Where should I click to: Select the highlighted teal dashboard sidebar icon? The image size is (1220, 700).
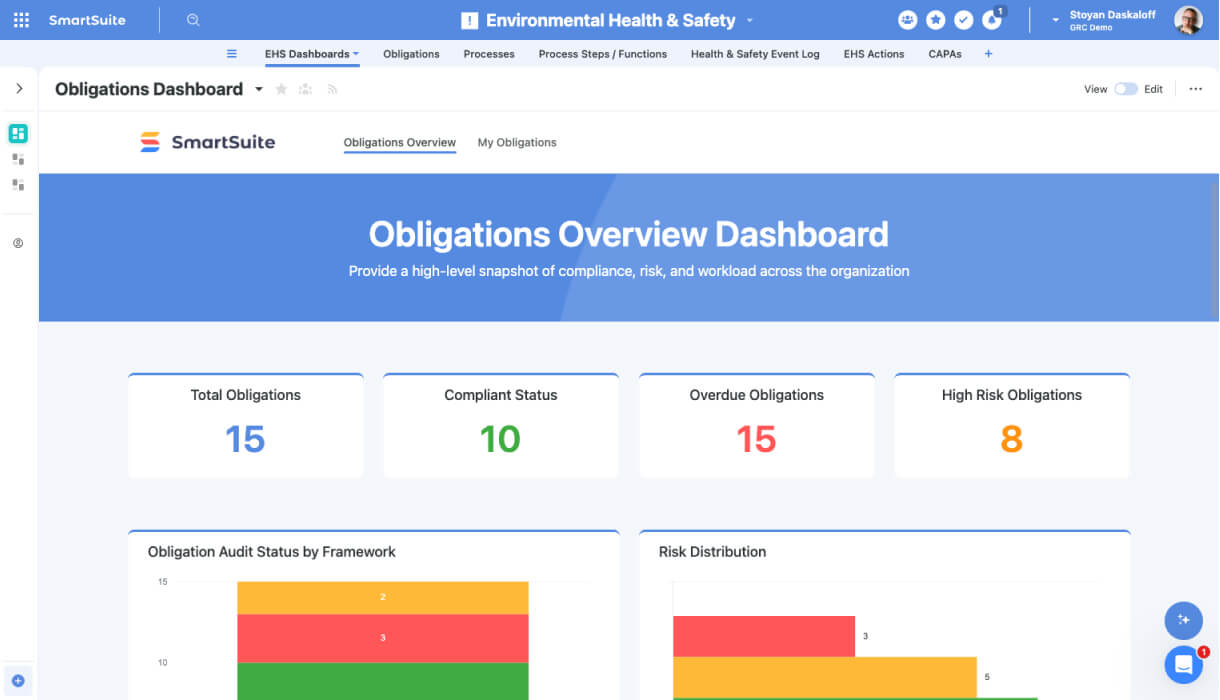coord(18,133)
